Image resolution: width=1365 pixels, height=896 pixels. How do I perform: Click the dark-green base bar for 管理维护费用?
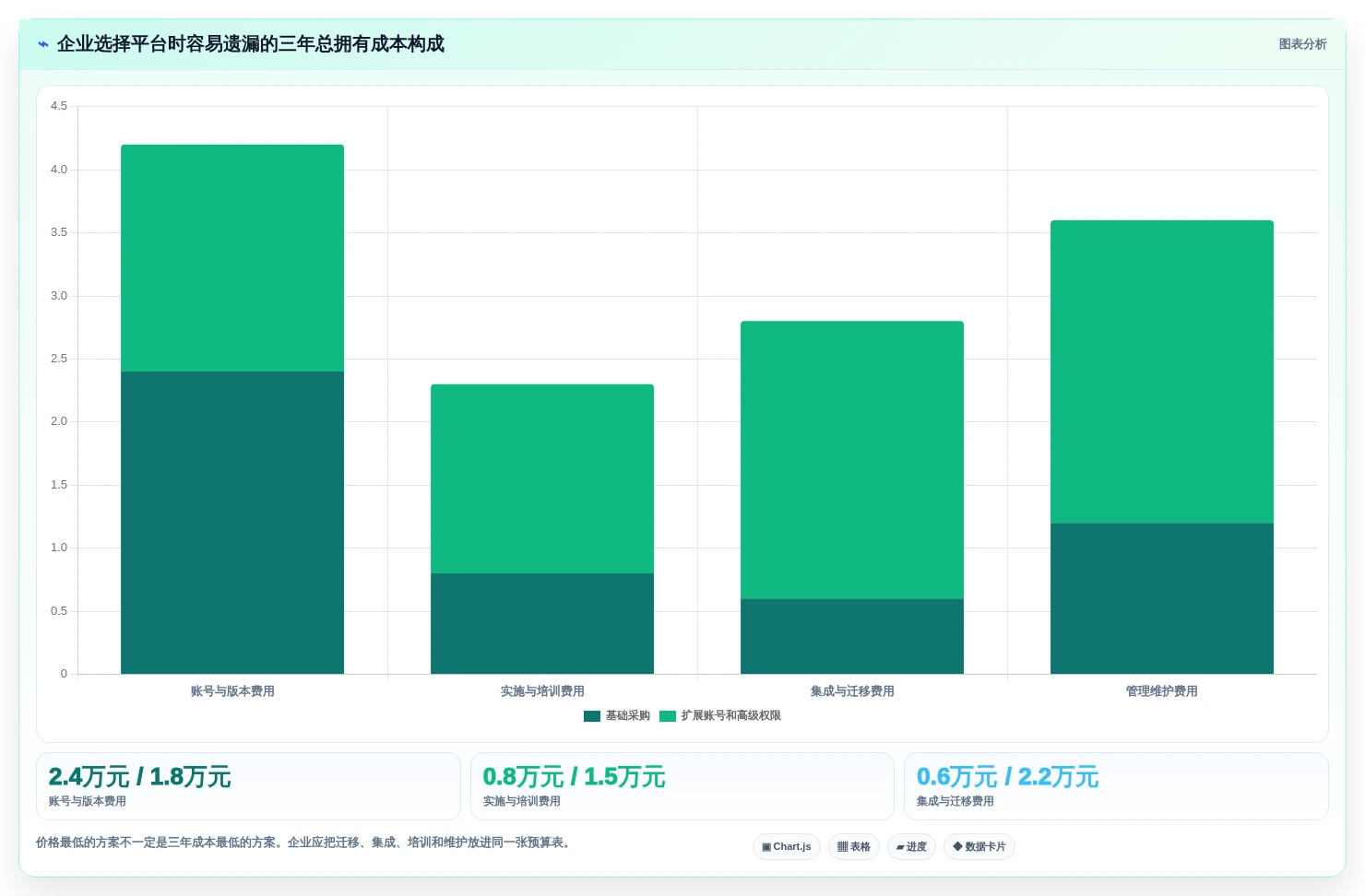pos(1162,598)
